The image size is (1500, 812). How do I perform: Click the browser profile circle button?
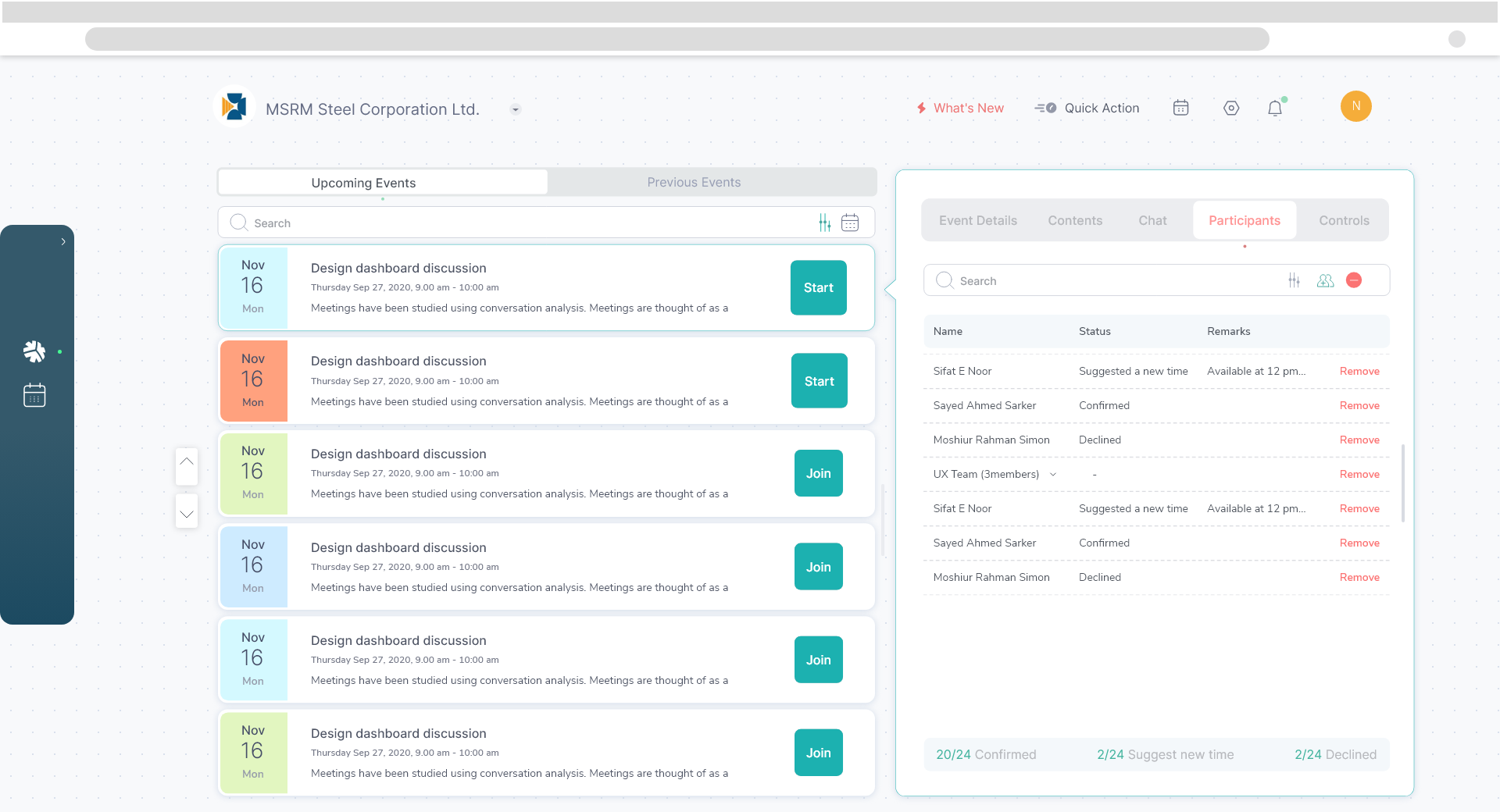click(1456, 39)
